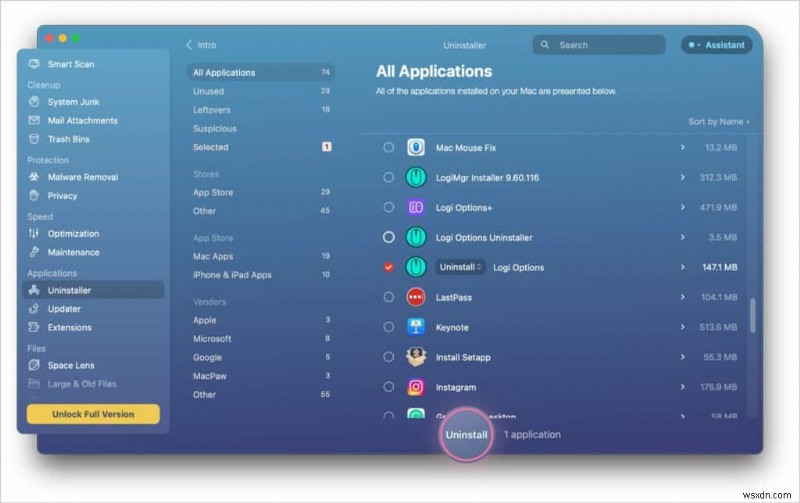Click the LastPass red app icon
Screen dimensions: 800x503
click(x=416, y=297)
